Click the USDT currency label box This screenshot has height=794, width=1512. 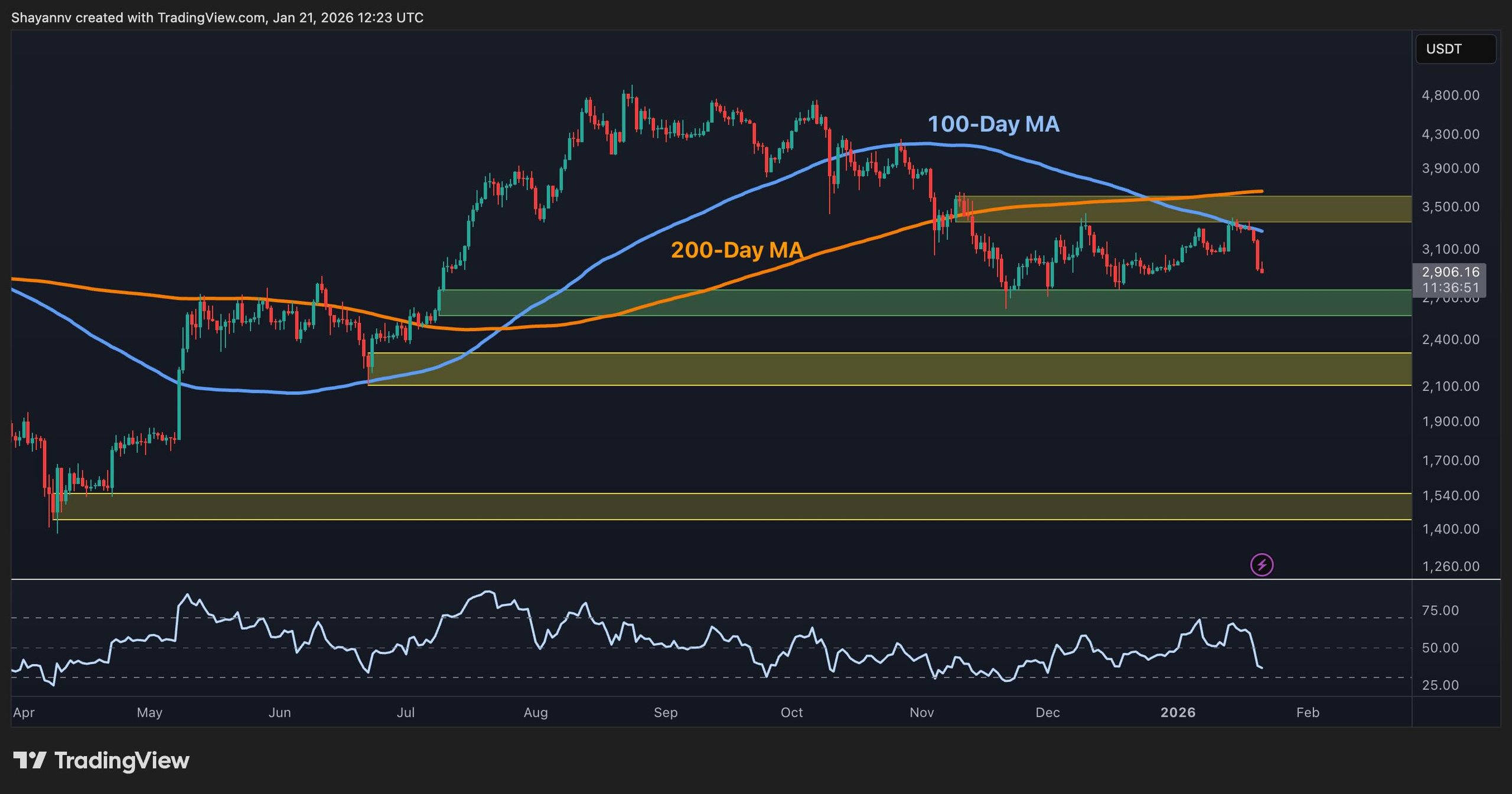(1455, 49)
